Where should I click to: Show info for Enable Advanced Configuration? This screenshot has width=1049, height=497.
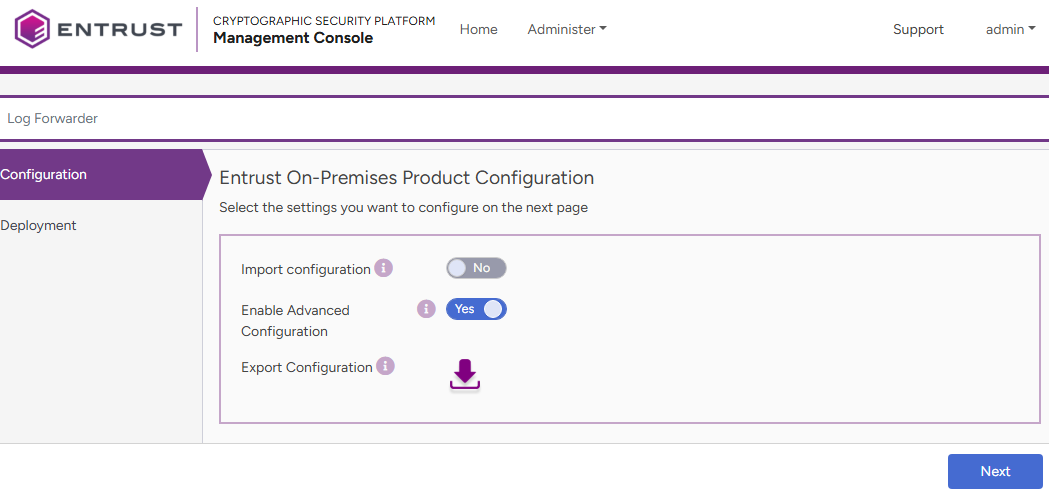(426, 309)
